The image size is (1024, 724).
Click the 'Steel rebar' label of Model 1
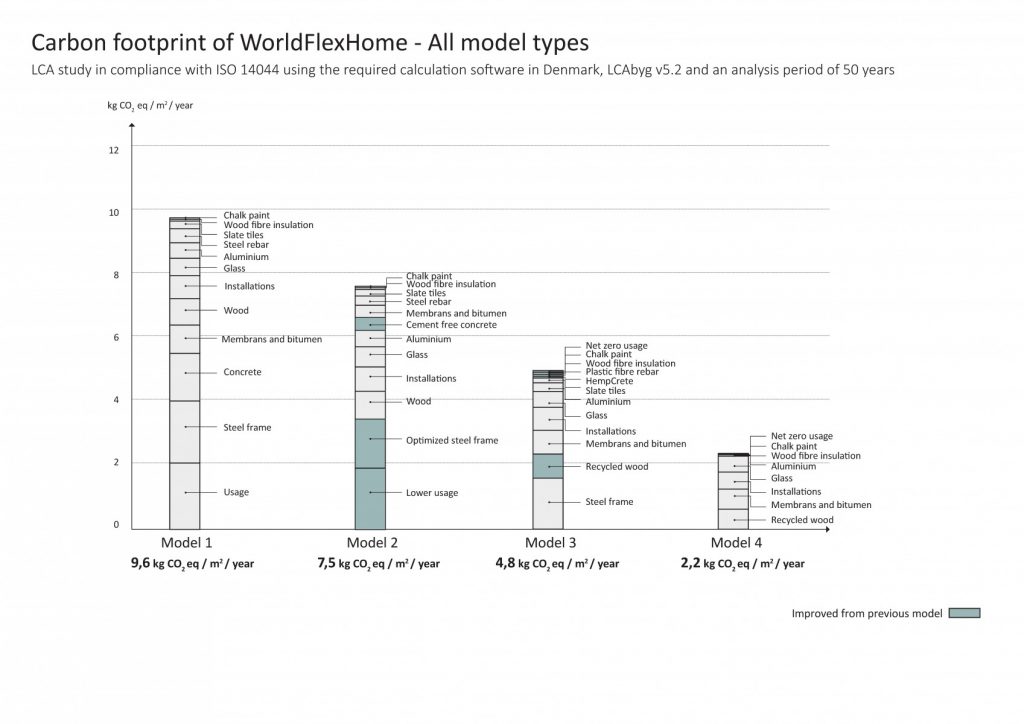pos(246,245)
